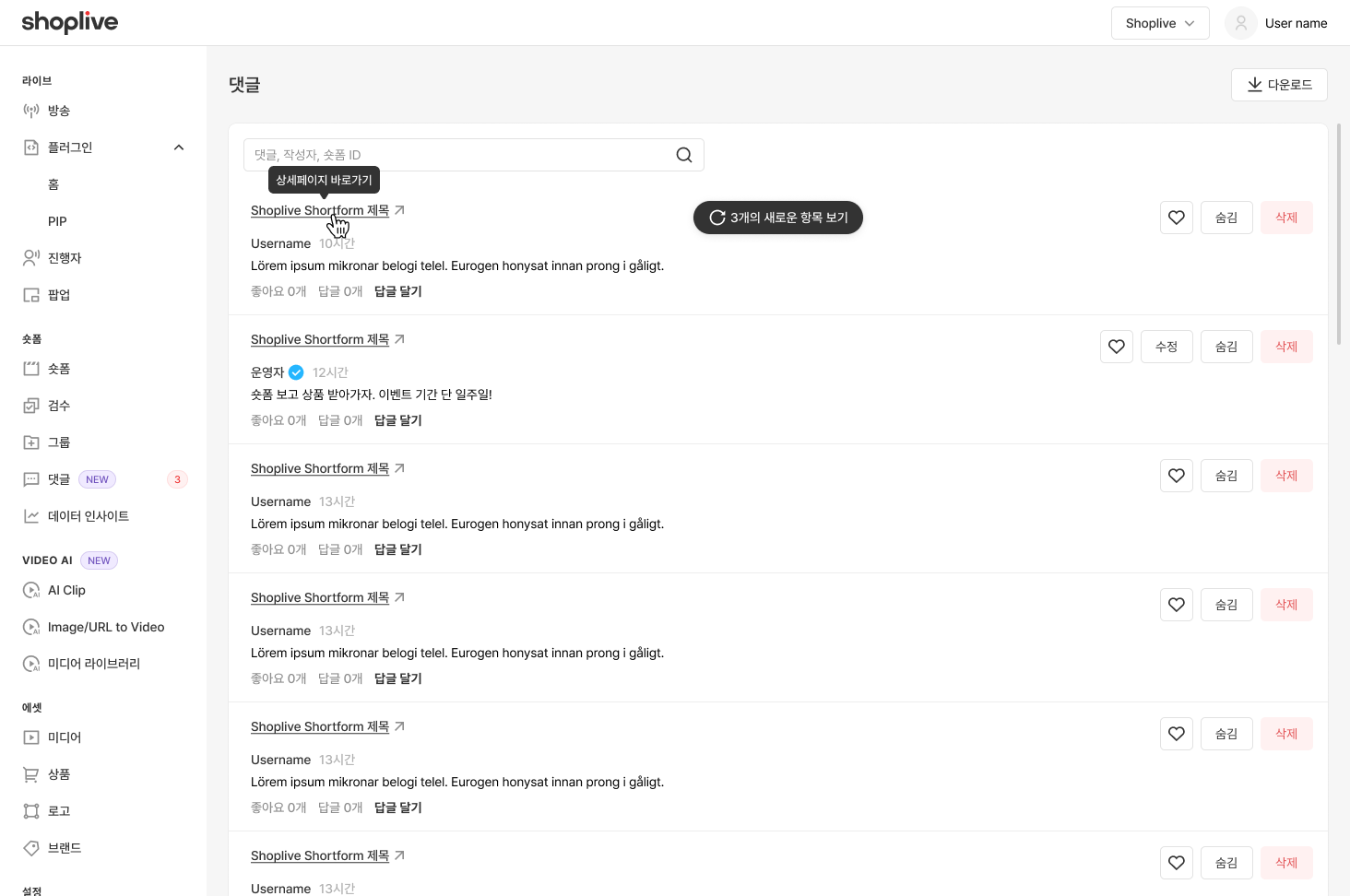Image resolution: width=1350 pixels, height=896 pixels.
Task: Click the comments list vertical scrollbar
Action: tap(1339, 234)
